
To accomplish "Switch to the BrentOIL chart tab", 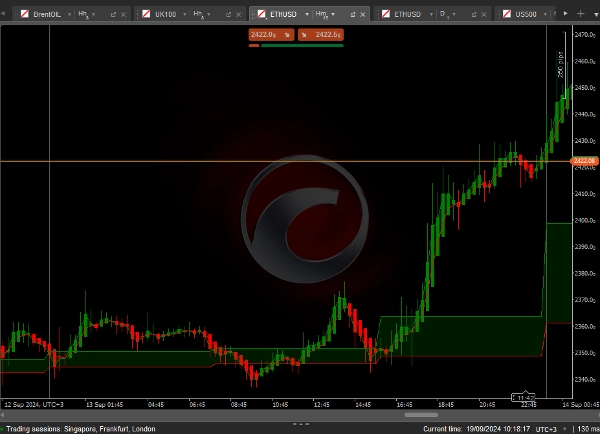I will point(46,15).
